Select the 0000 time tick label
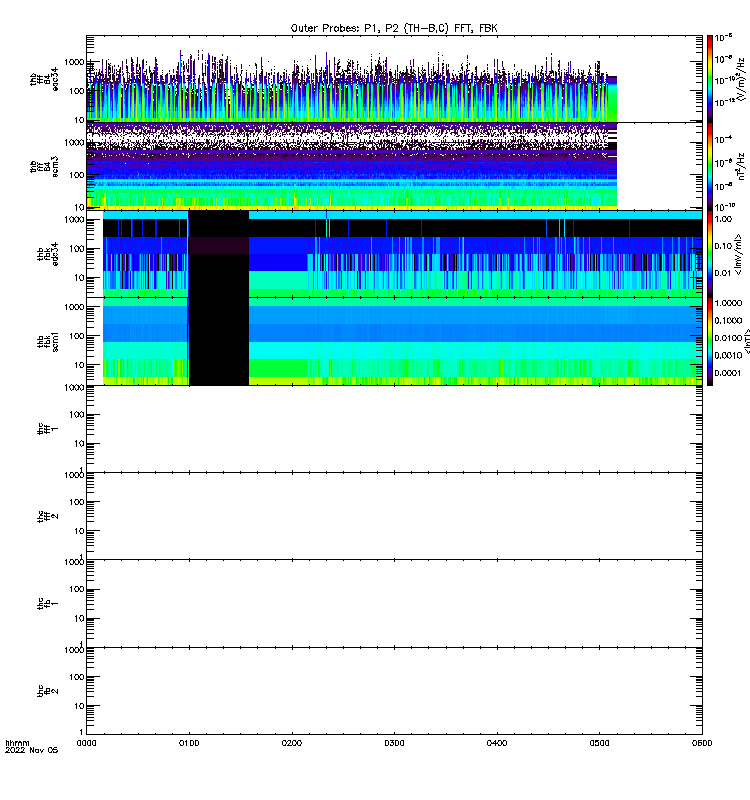Screen dimensions: 750x800 (x=86, y=743)
